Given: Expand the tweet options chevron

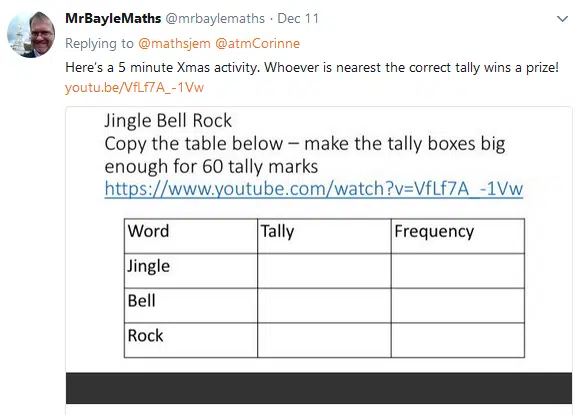Looking at the screenshot, I should 562,19.
